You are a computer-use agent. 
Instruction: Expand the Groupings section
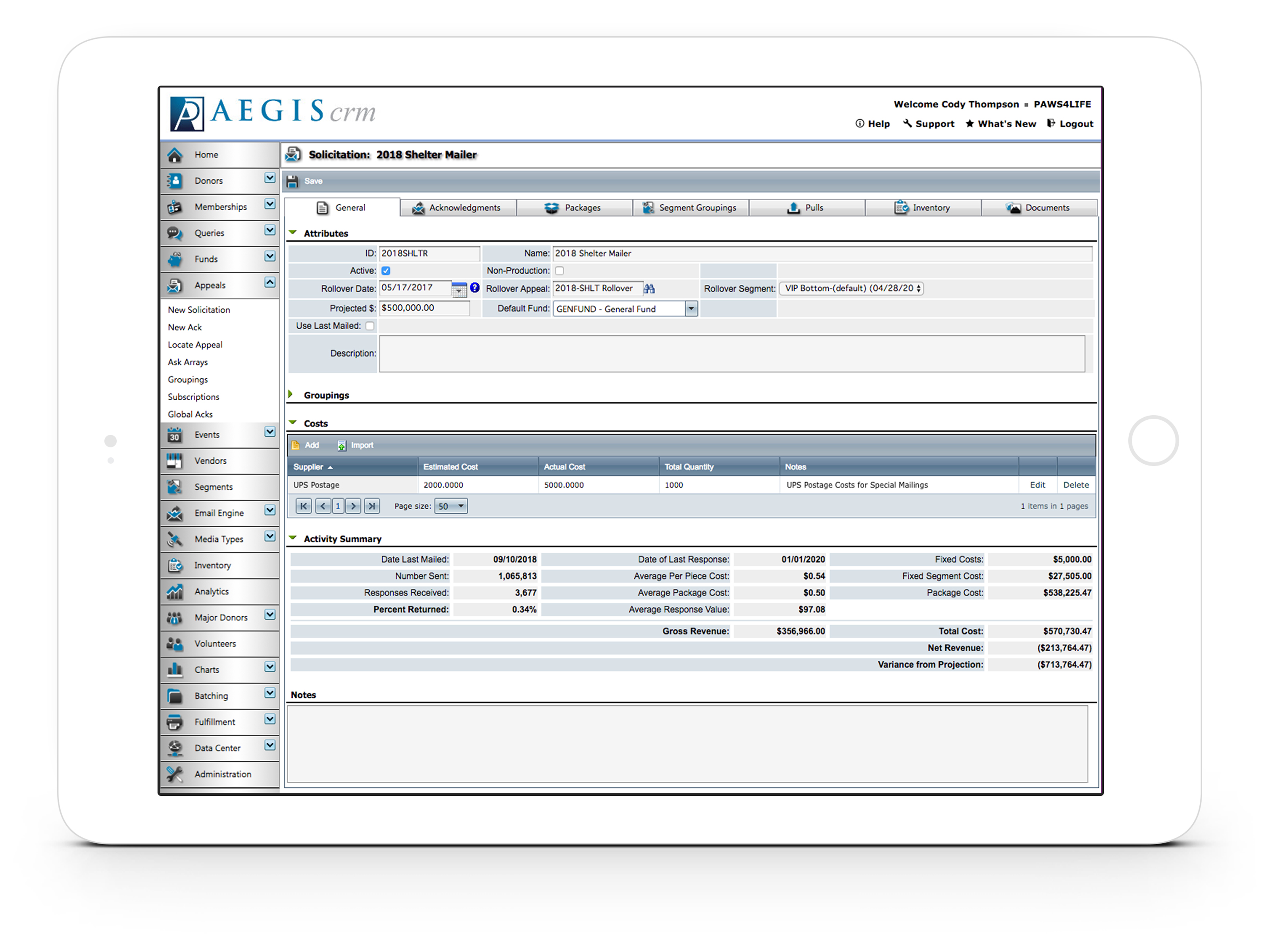[x=292, y=395]
